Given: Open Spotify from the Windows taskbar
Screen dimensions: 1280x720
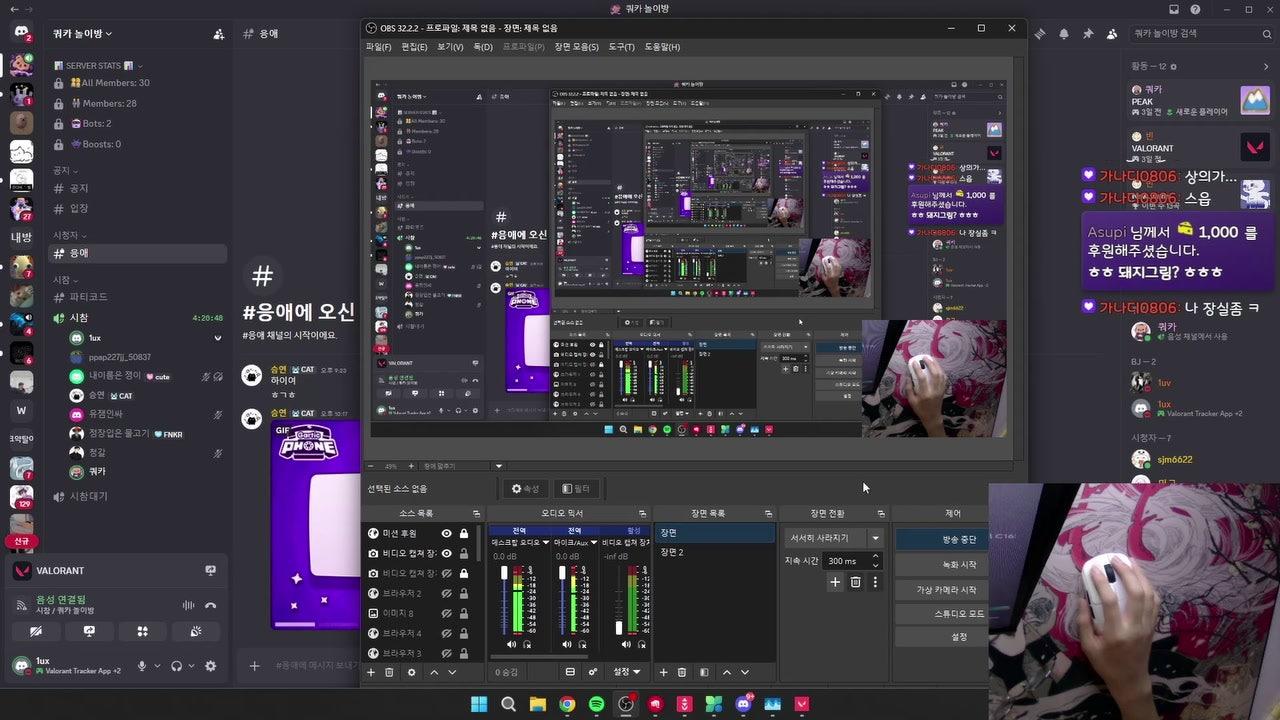Looking at the screenshot, I should [x=597, y=704].
